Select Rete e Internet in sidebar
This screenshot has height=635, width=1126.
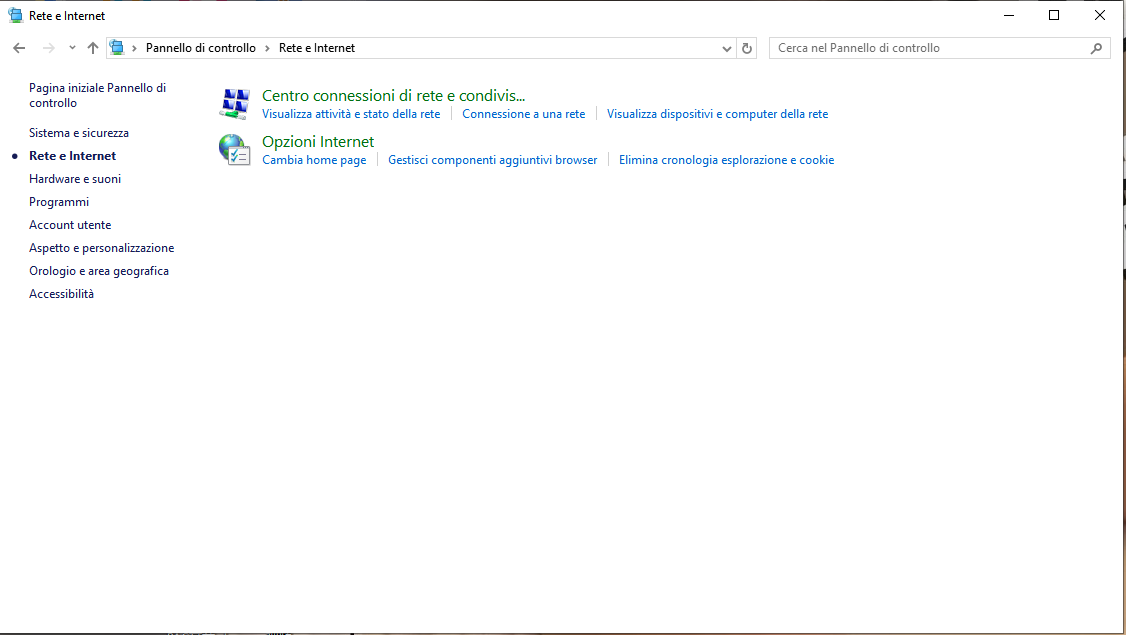pos(73,156)
